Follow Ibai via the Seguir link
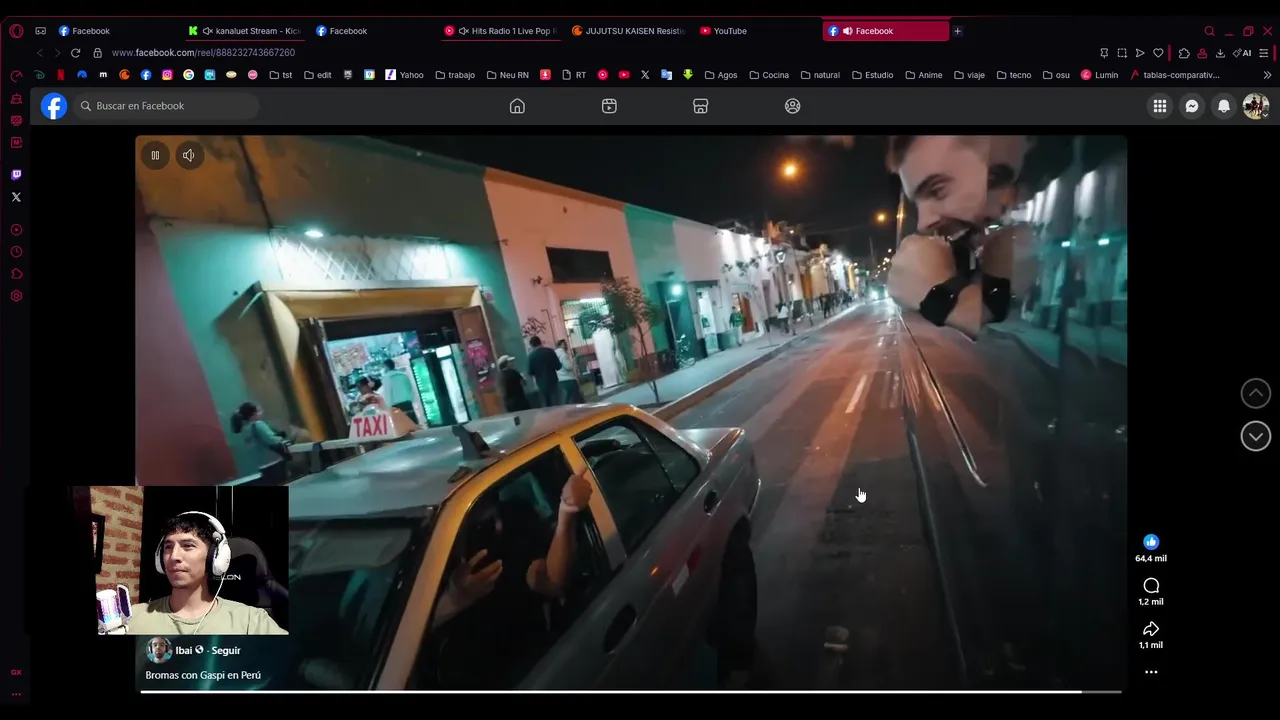Image resolution: width=1280 pixels, height=720 pixels. pyautogui.click(x=225, y=650)
